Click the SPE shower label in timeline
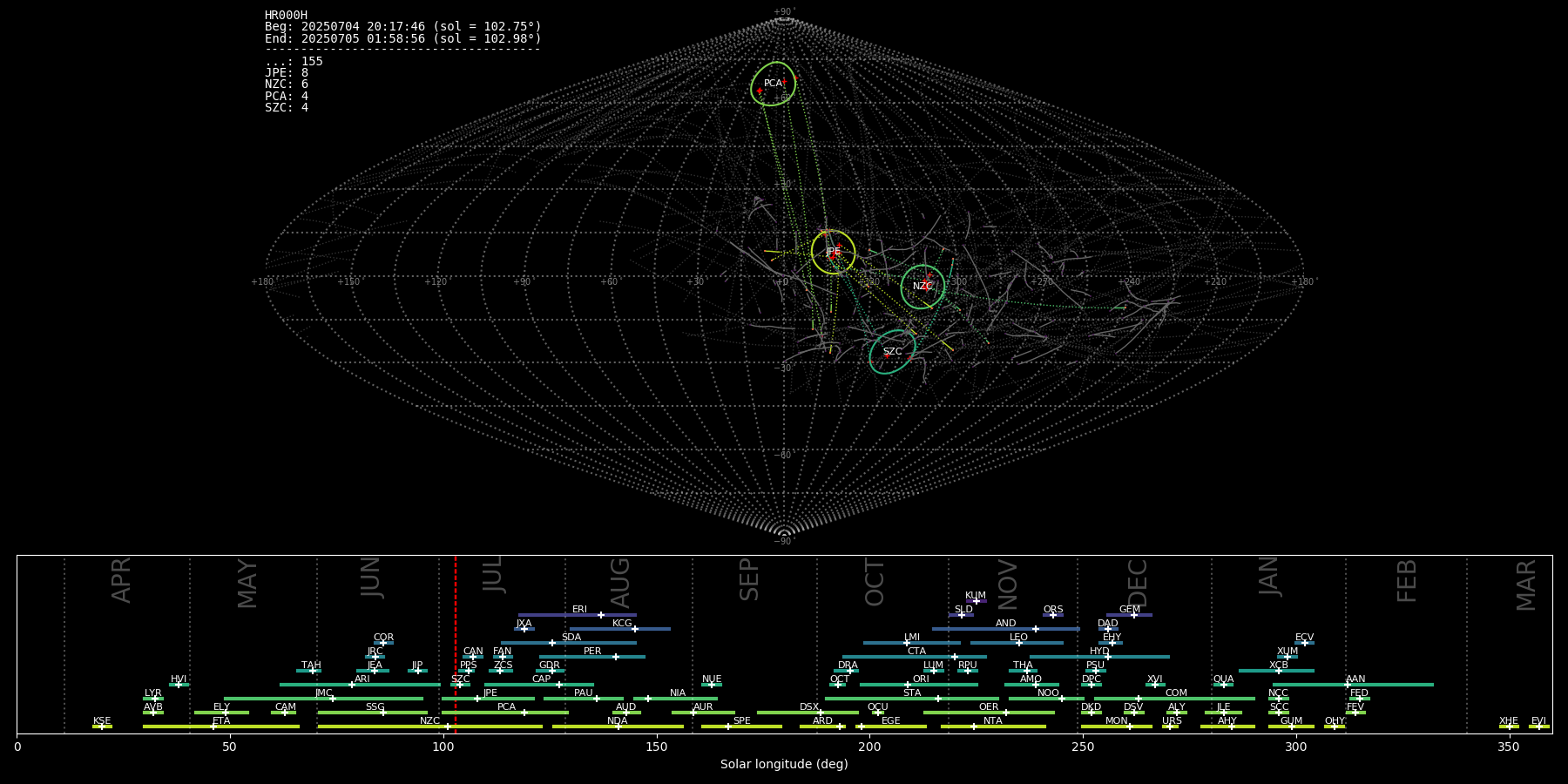The image size is (1568, 784). [x=742, y=721]
